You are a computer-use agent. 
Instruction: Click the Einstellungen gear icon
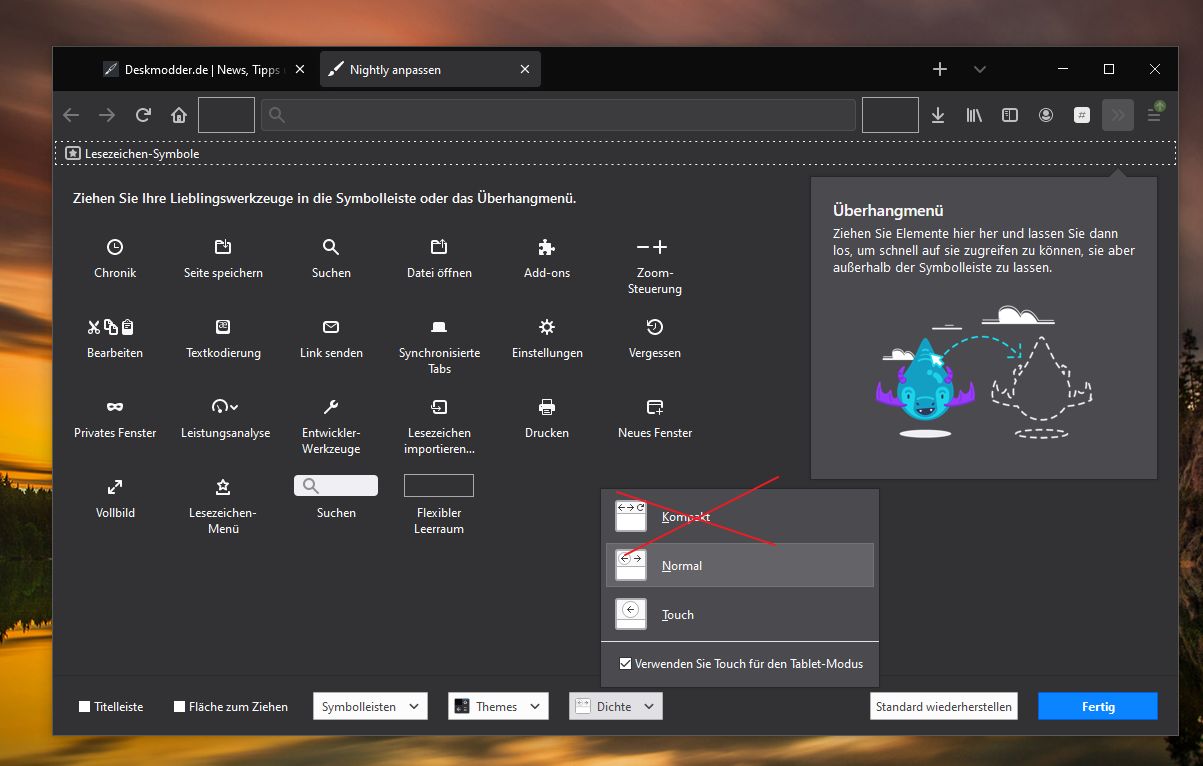click(x=546, y=327)
